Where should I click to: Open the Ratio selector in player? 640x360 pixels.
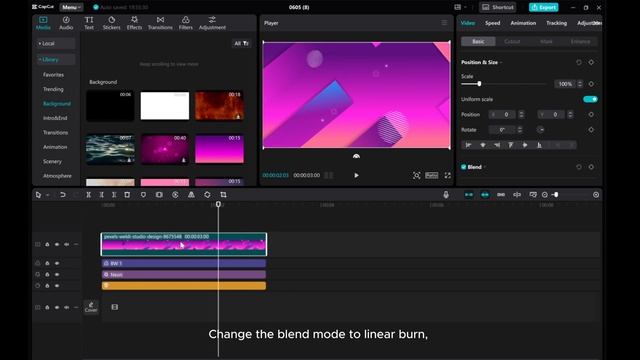point(431,175)
